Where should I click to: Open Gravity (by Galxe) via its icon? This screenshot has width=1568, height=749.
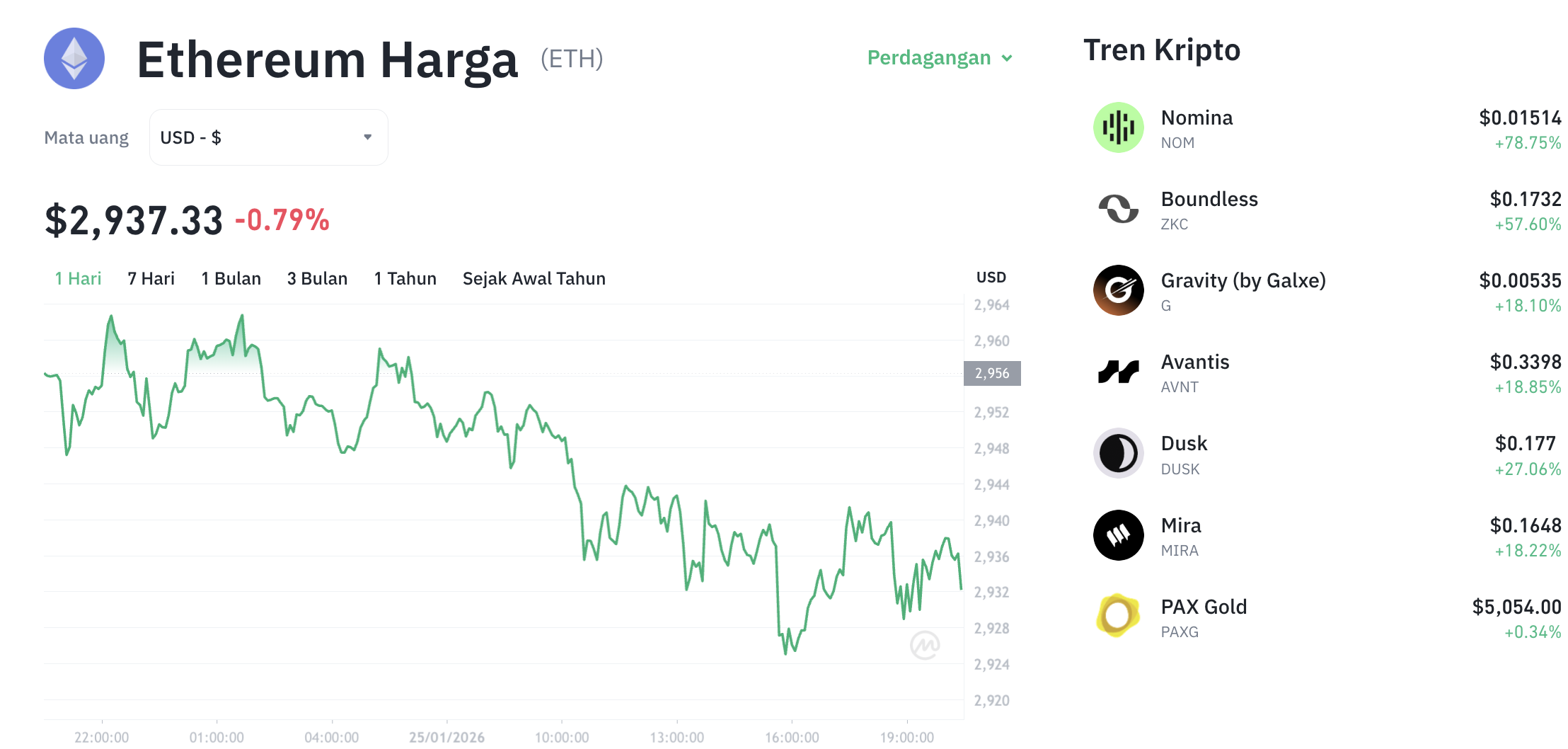pyautogui.click(x=1119, y=290)
